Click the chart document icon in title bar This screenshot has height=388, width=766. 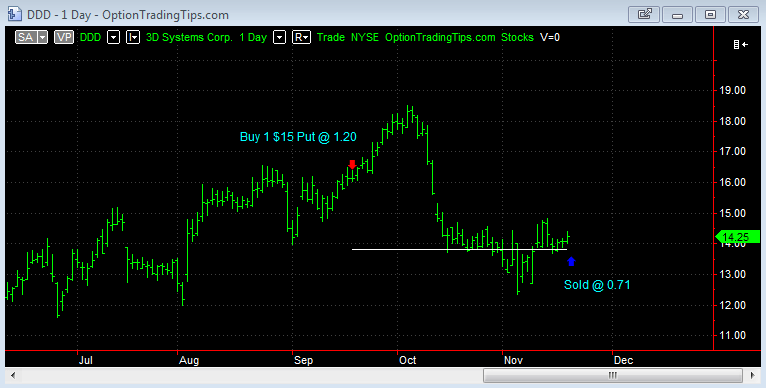tap(15, 14)
